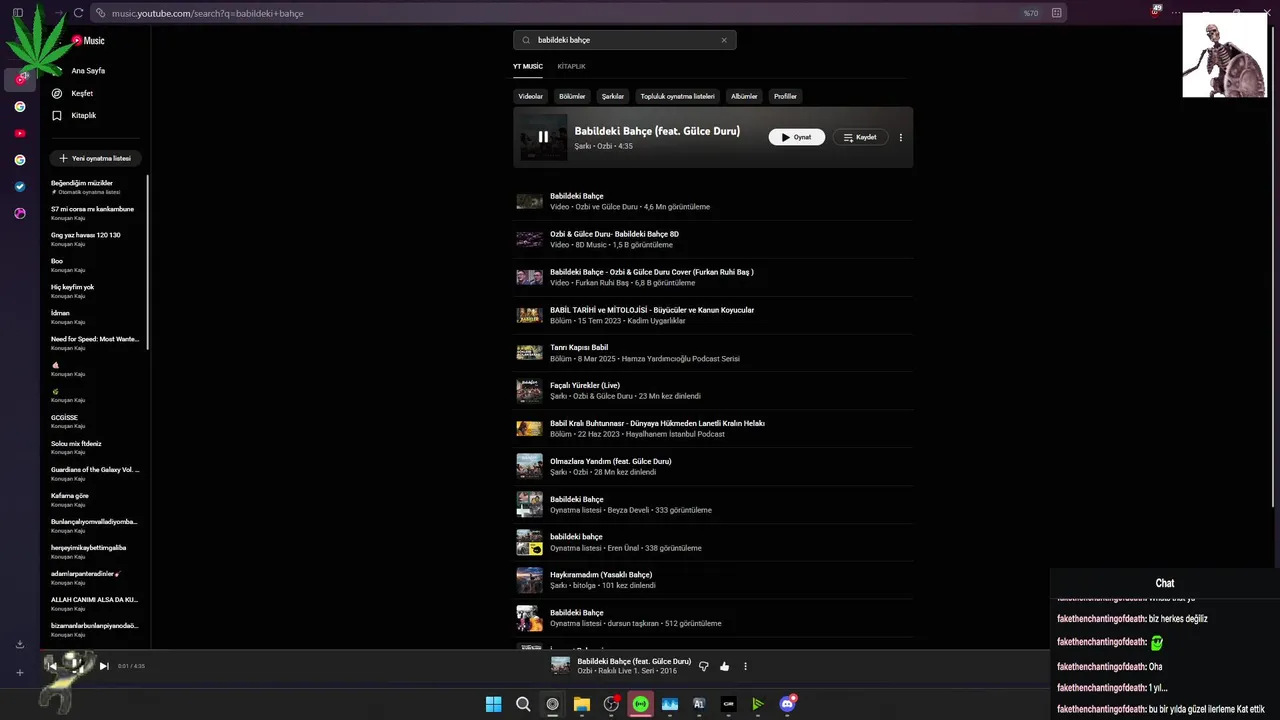Filter results by Videolar
The height and width of the screenshot is (720, 1280).
pos(530,96)
